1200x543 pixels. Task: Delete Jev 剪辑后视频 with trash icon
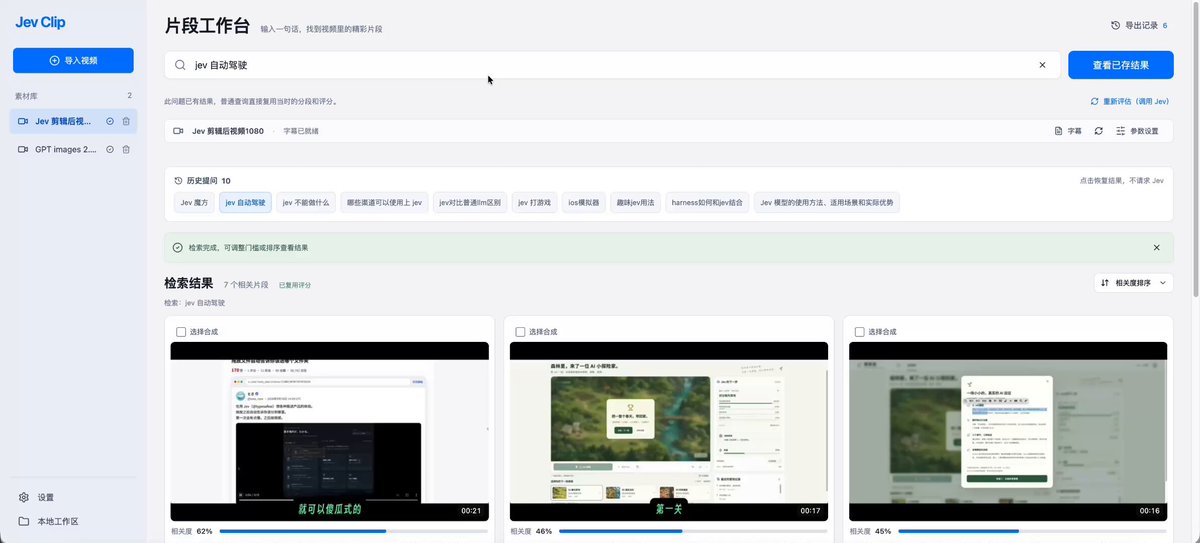coord(126,121)
